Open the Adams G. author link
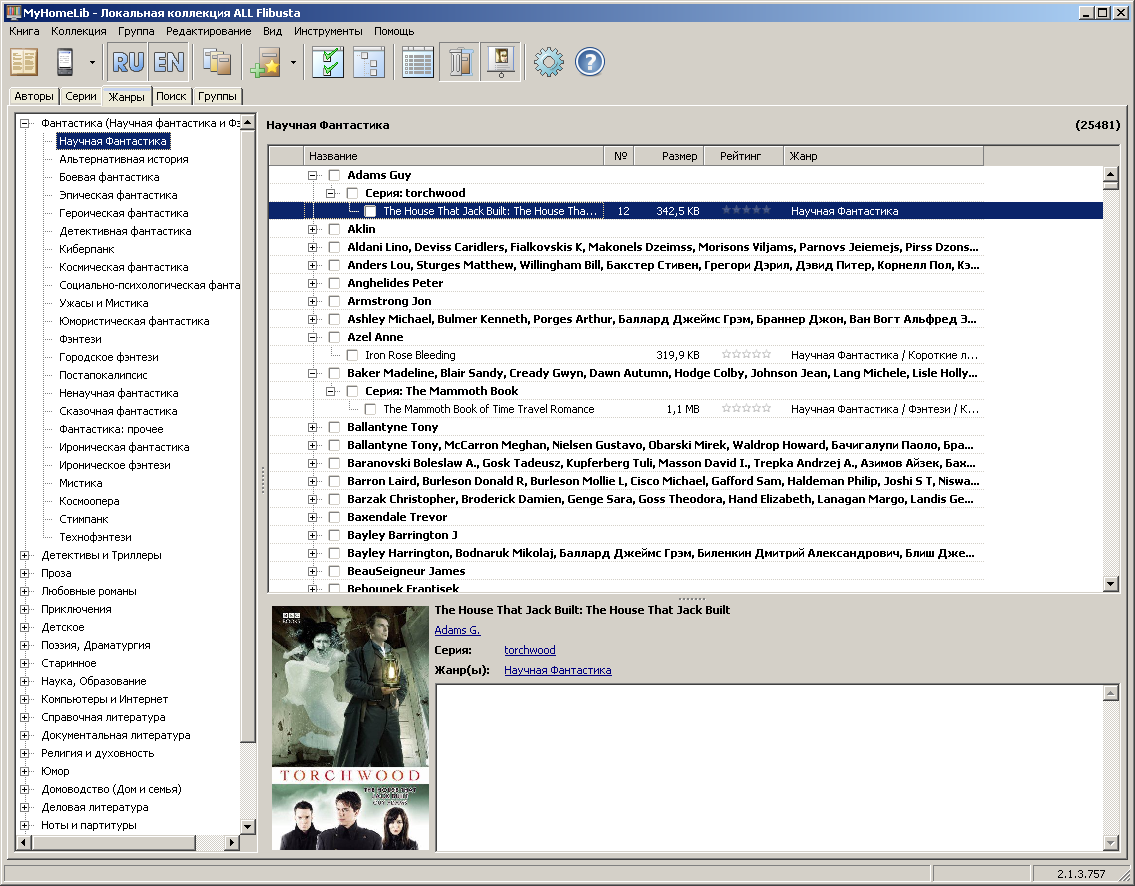The image size is (1135, 886). click(x=457, y=630)
